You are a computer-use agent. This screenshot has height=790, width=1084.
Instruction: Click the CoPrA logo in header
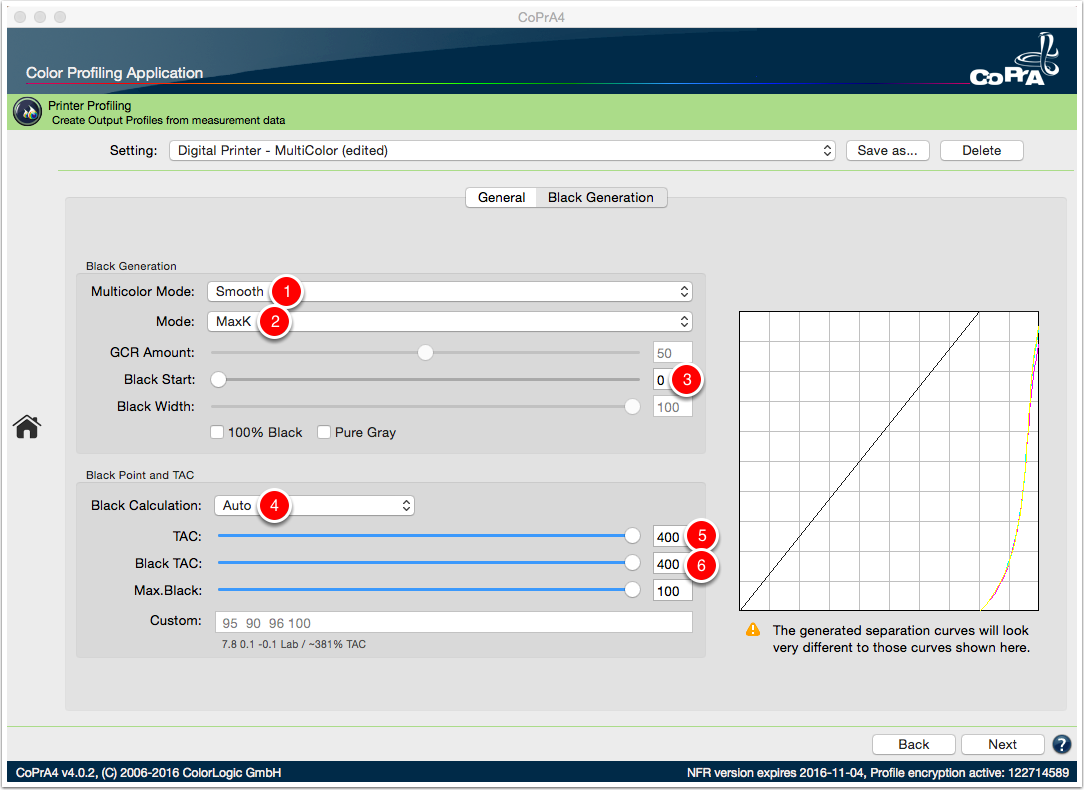pyautogui.click(x=1014, y=61)
